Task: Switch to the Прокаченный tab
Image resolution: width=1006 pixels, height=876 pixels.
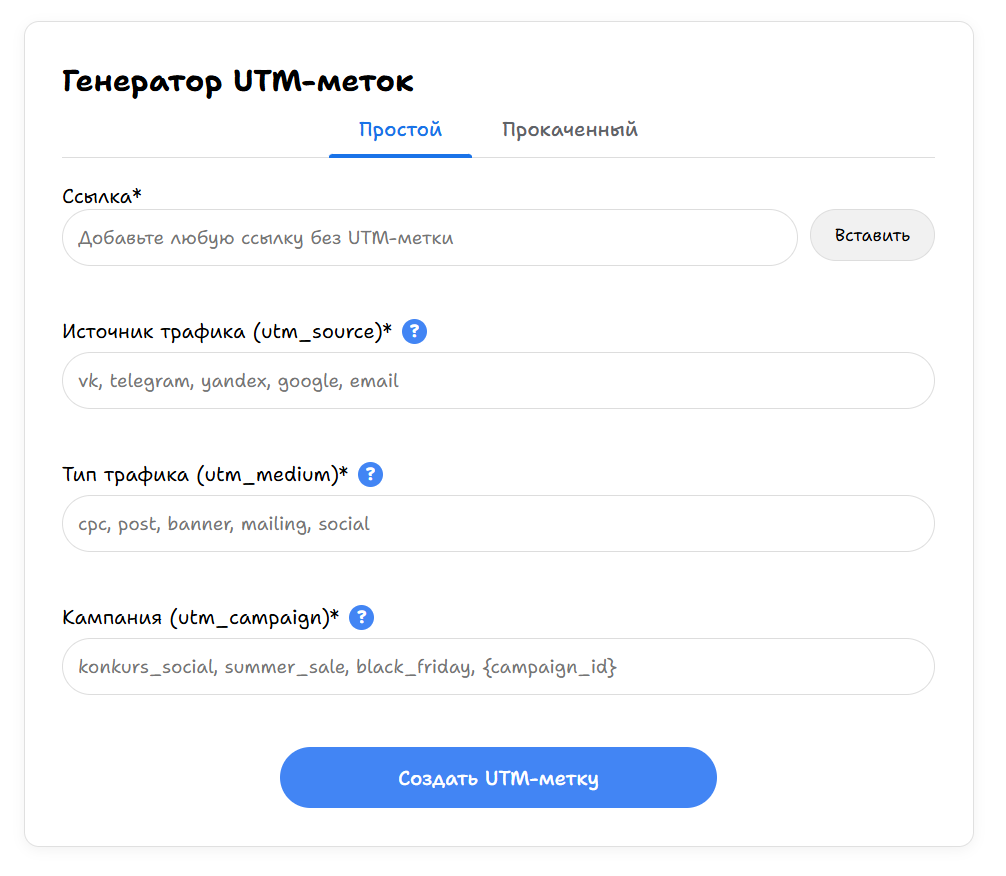Action: click(x=569, y=129)
